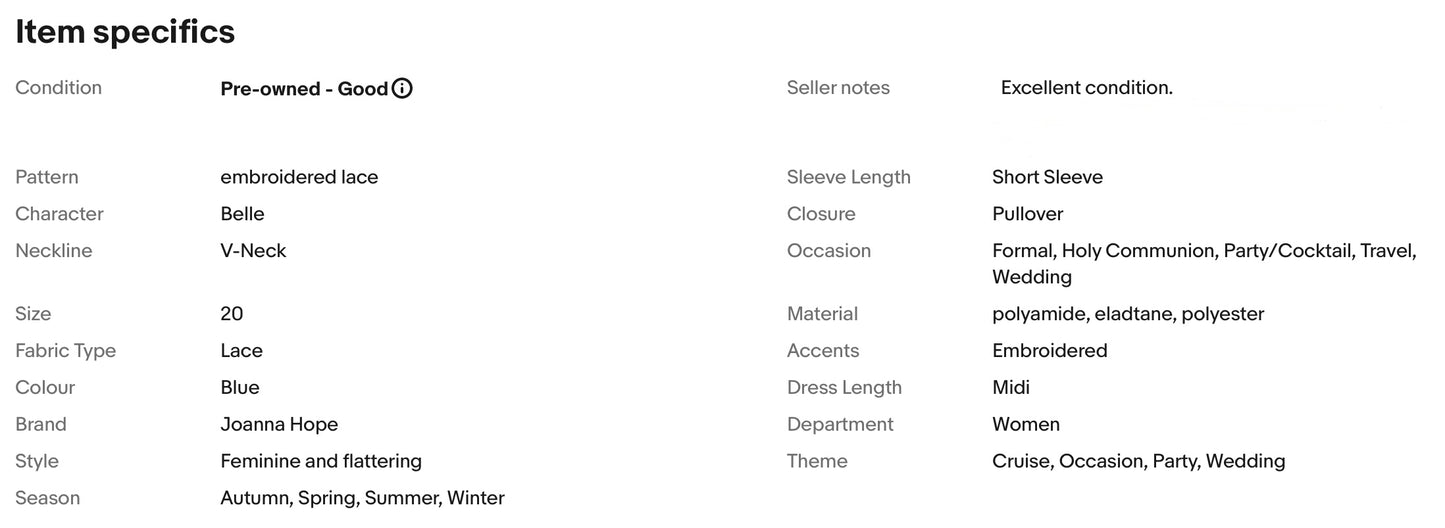Click the Cruise, Occasion, Party, Wedding theme text
This screenshot has height=528, width=1445.
point(1139,461)
